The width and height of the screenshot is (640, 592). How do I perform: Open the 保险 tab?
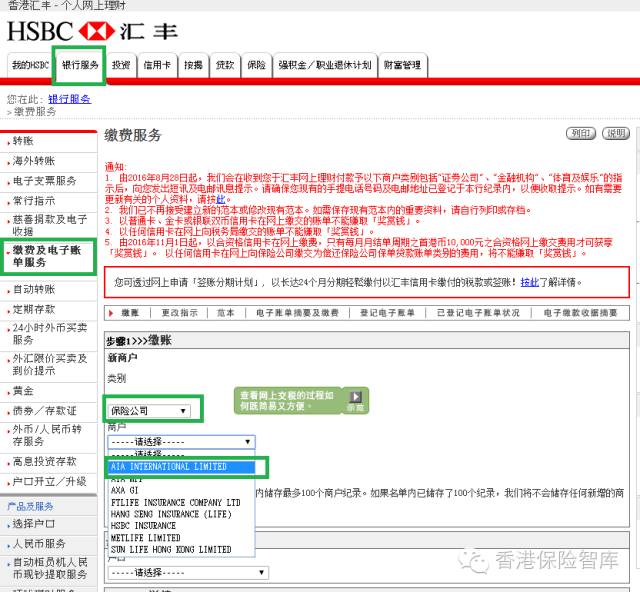pos(256,65)
